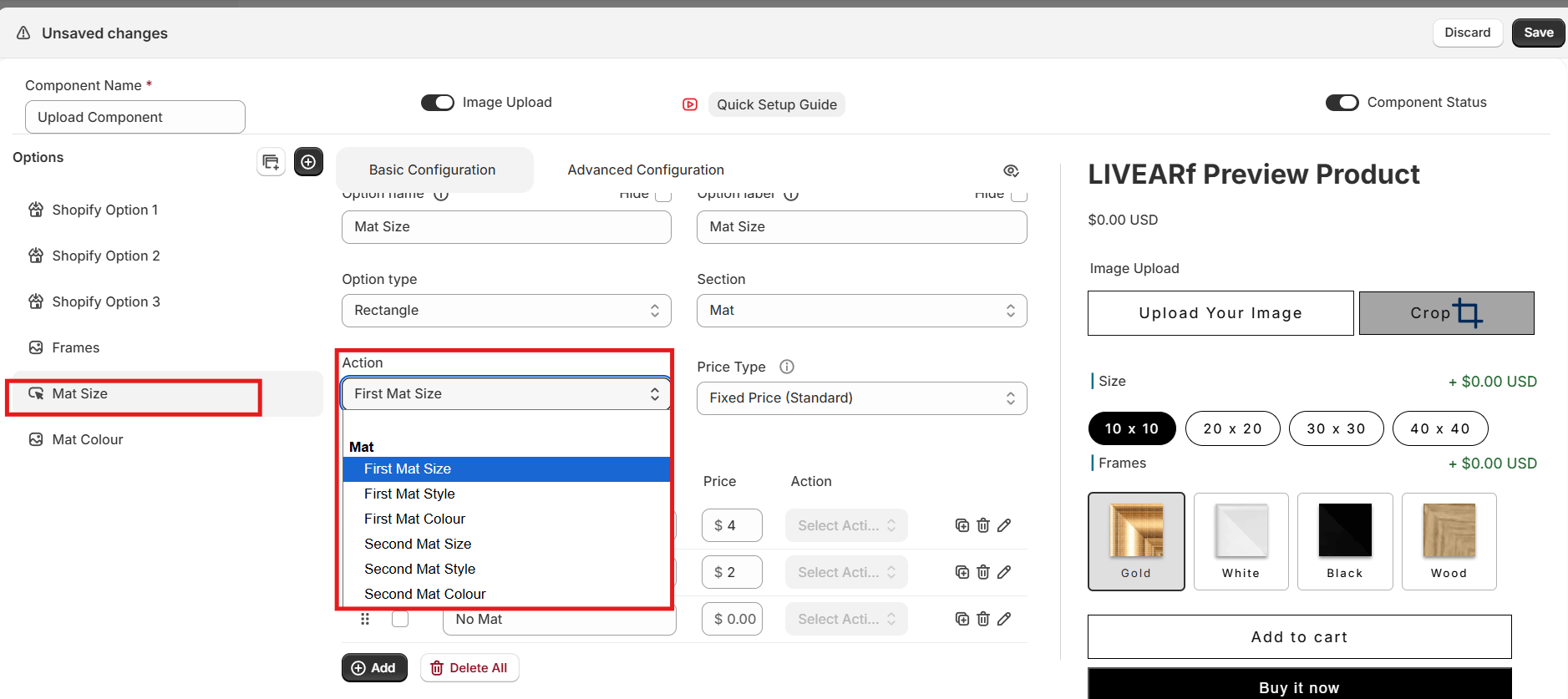Select the Wood frame swatch
This screenshot has width=1568, height=699.
(x=1449, y=541)
